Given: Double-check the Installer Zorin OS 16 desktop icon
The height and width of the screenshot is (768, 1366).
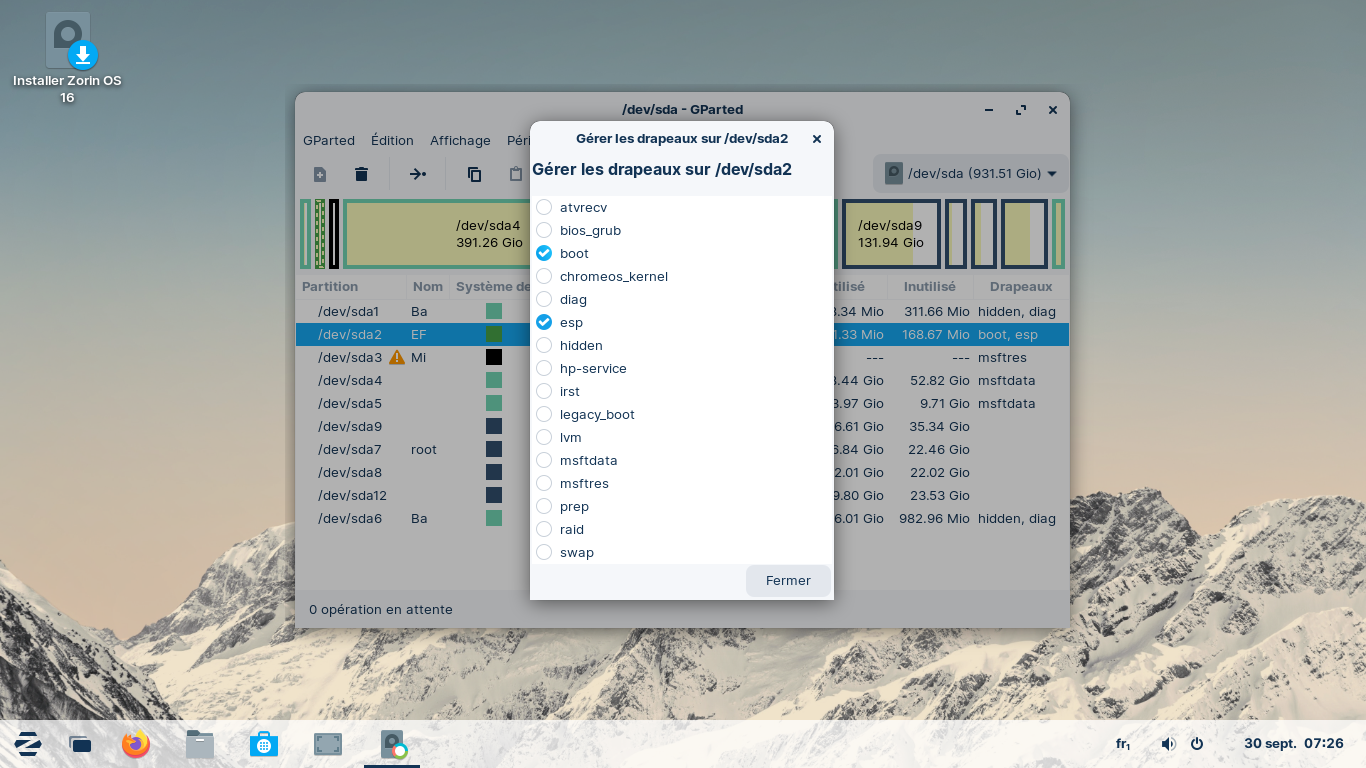Looking at the screenshot, I should (x=68, y=45).
